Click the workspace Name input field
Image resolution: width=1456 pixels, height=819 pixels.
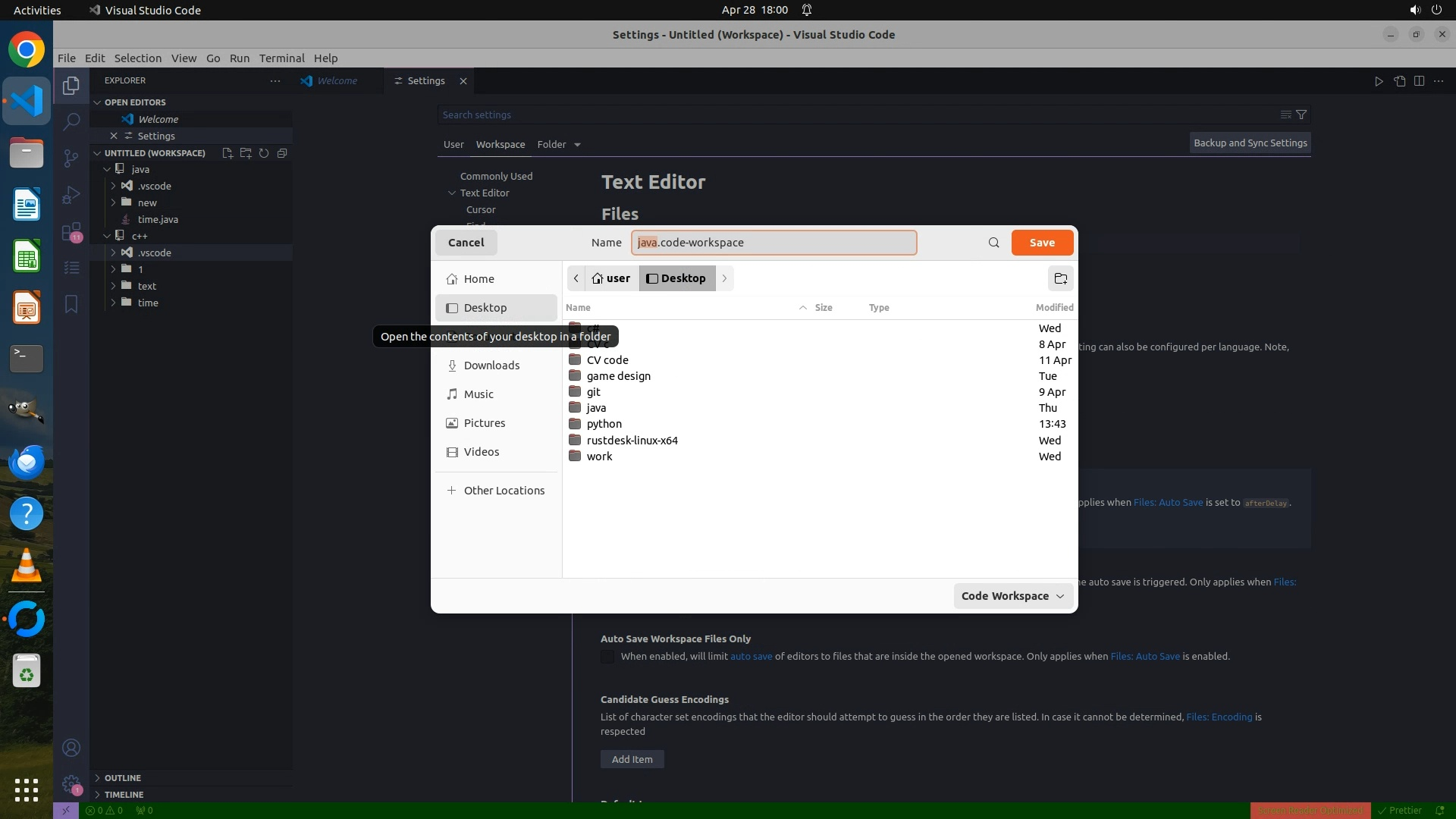click(773, 243)
